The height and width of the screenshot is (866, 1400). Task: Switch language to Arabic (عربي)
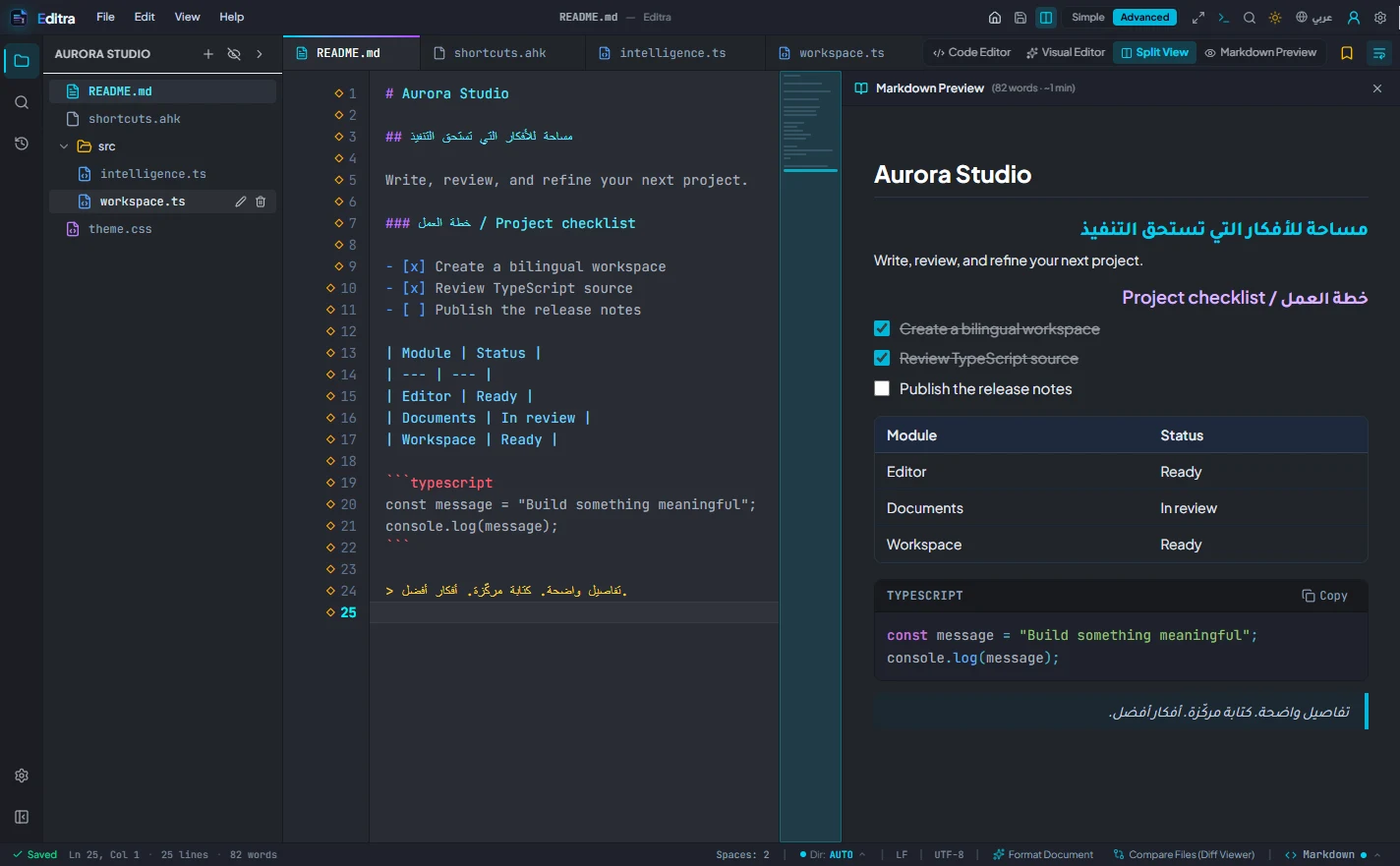pos(1314,18)
